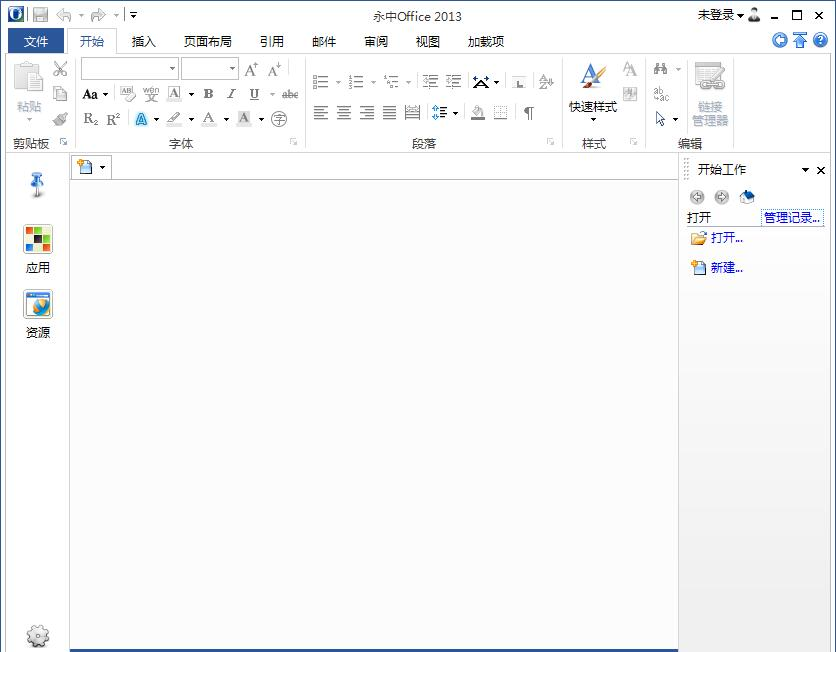
Task: Open the 文件 (File) menu
Action: pyautogui.click(x=36, y=41)
